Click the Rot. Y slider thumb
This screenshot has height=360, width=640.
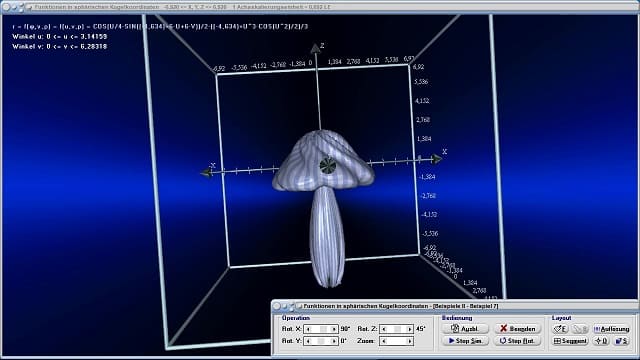321,341
